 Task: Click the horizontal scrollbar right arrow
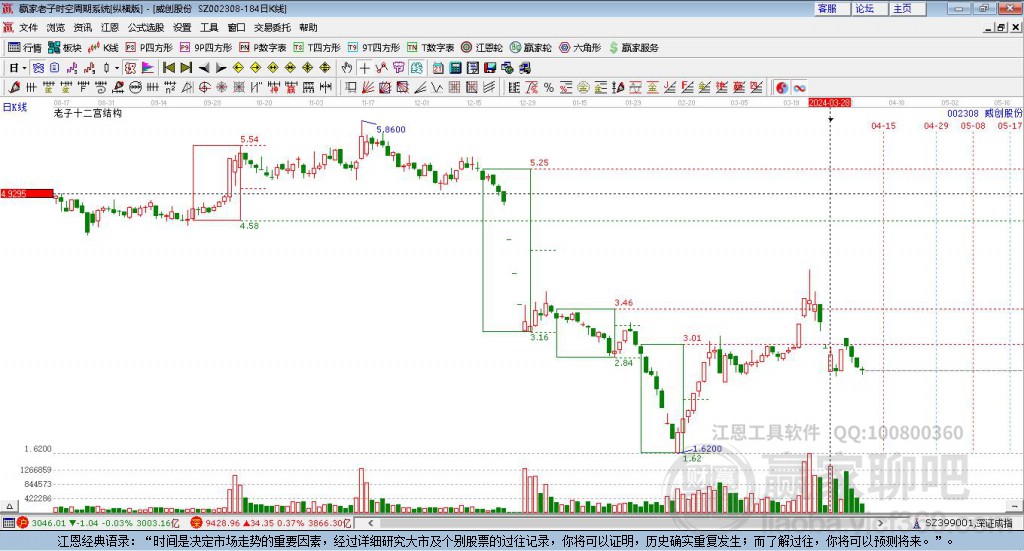[x=880, y=523]
